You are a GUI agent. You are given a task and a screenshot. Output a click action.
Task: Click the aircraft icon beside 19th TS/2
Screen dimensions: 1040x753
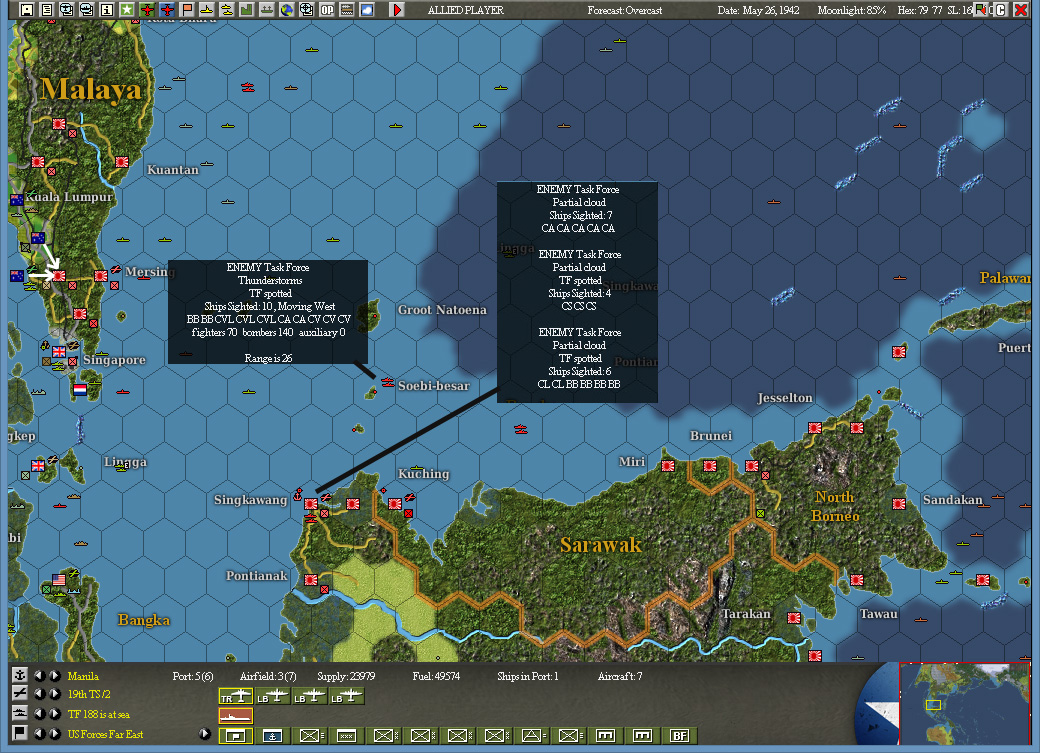point(20,694)
